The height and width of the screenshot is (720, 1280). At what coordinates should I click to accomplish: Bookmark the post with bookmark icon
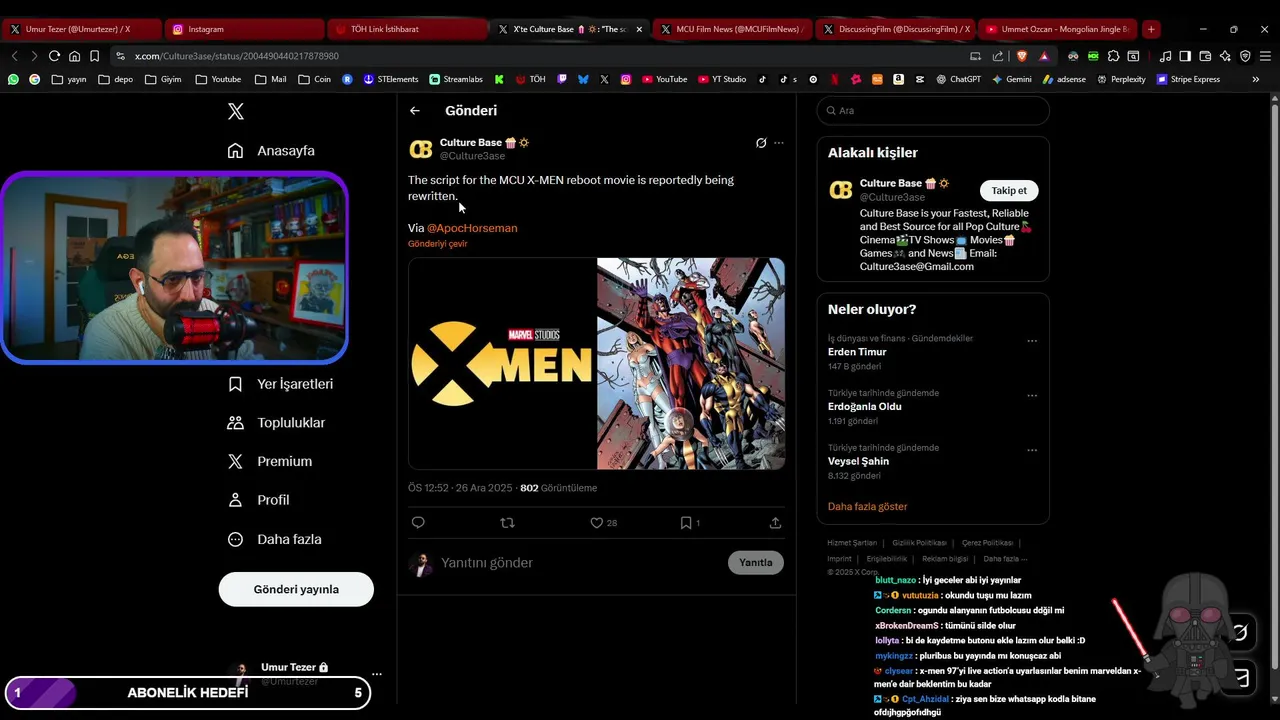[686, 523]
